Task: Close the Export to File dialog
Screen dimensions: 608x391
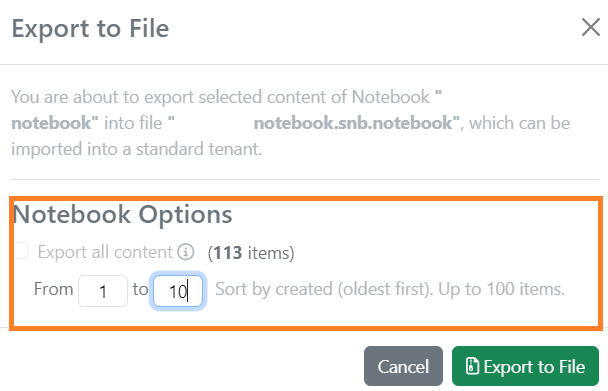Action: (x=591, y=28)
